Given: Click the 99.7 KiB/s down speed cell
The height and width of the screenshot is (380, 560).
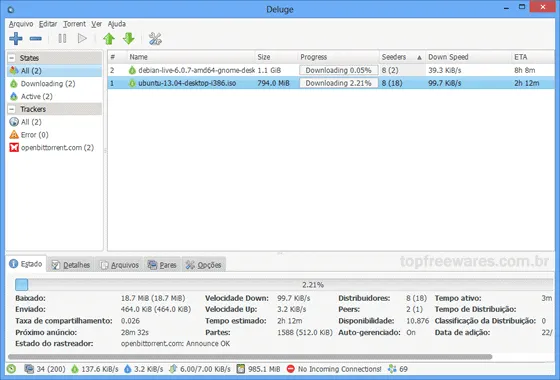Looking at the screenshot, I should (445, 83).
